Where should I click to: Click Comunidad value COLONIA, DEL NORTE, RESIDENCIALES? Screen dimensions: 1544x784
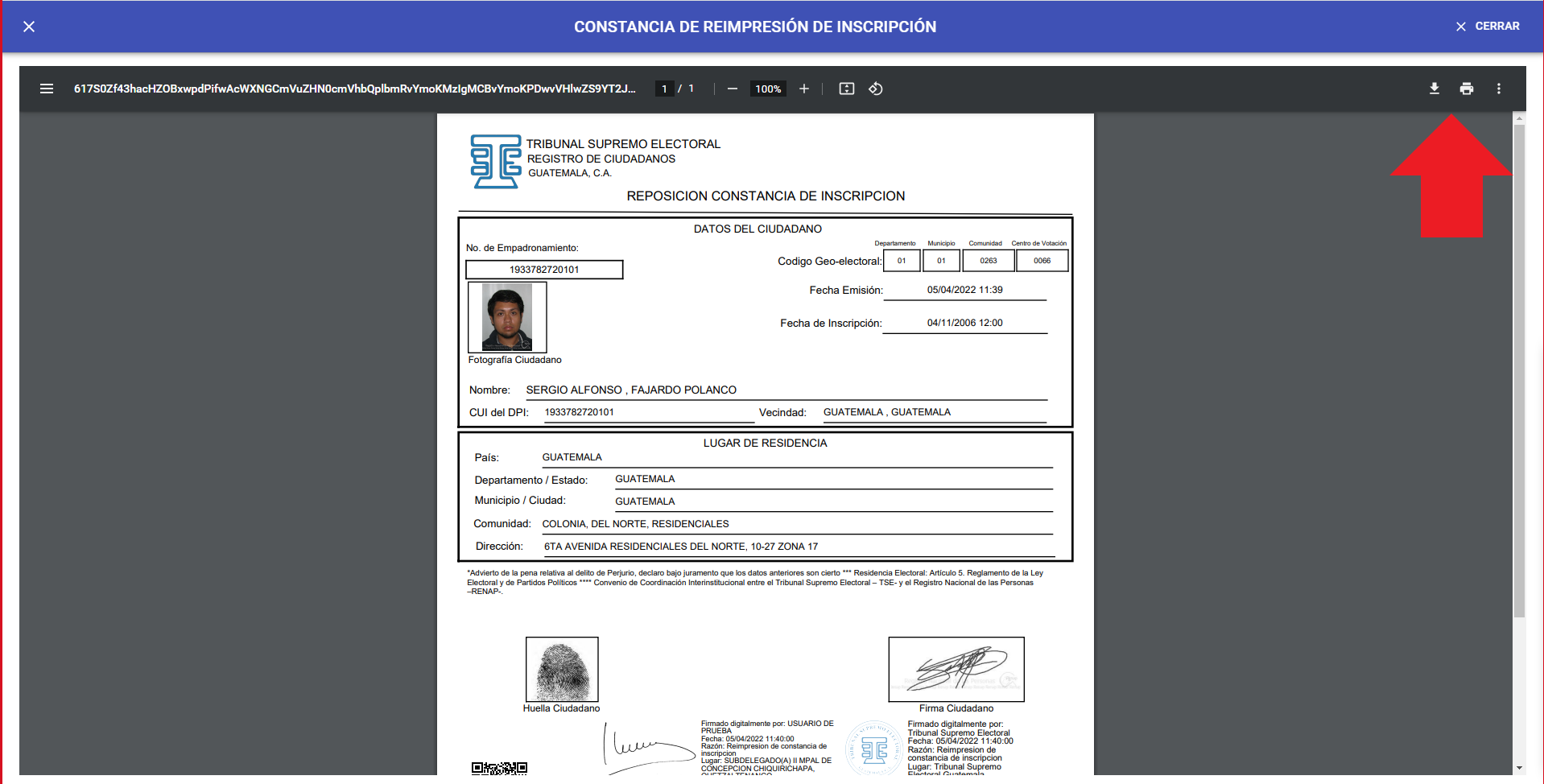pyautogui.click(x=635, y=524)
